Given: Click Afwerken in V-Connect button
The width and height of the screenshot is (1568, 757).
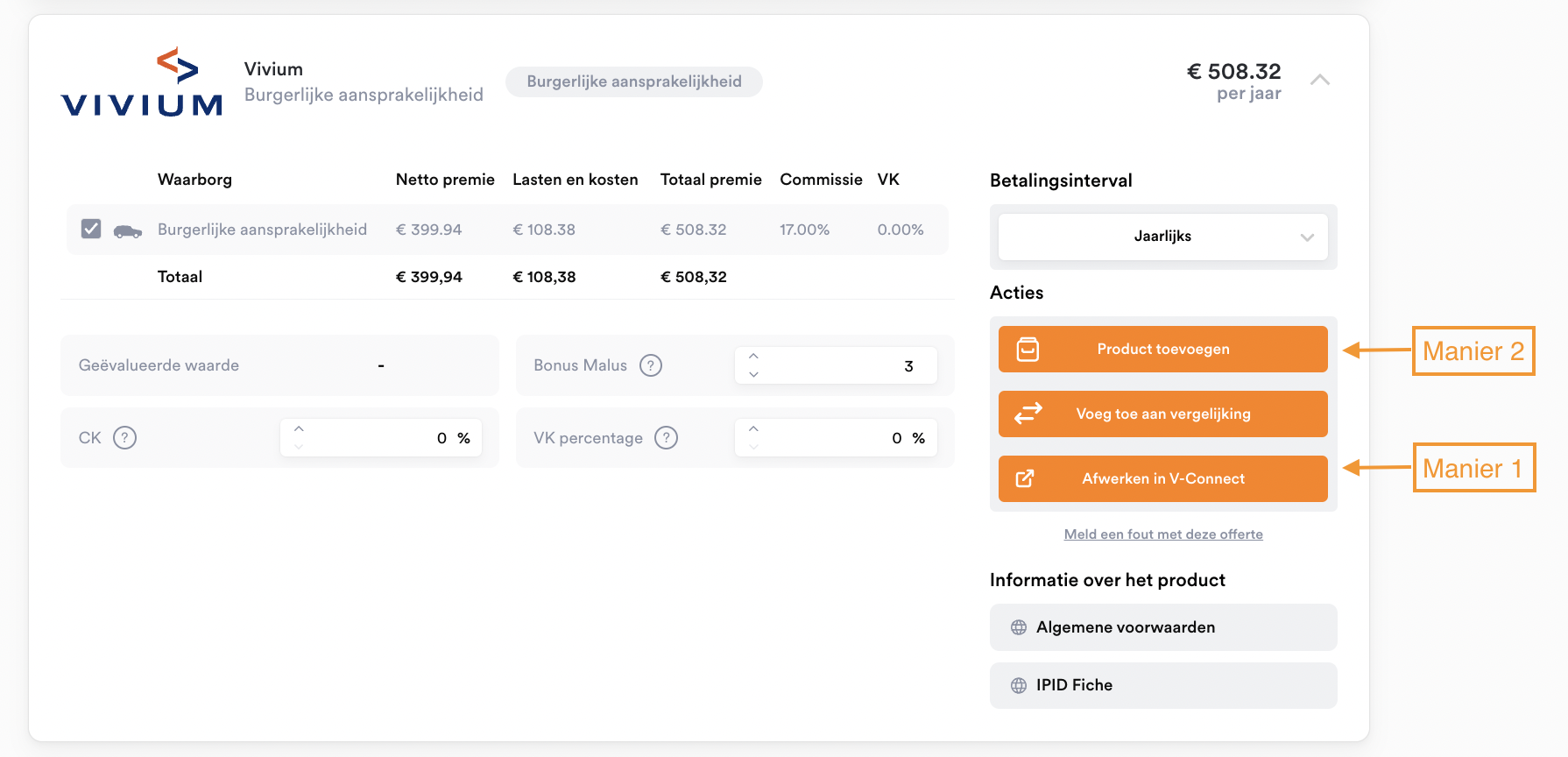Looking at the screenshot, I should point(1163,478).
